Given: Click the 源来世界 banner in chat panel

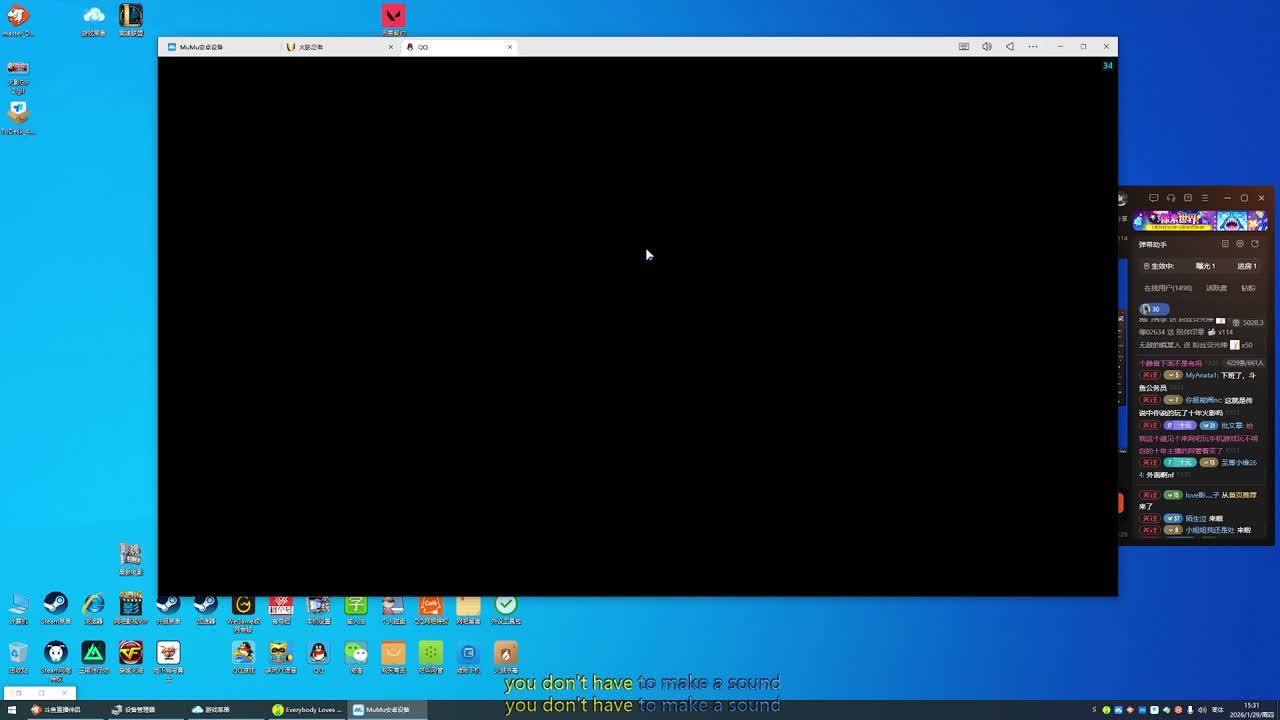Looking at the screenshot, I should click(x=1199, y=221).
